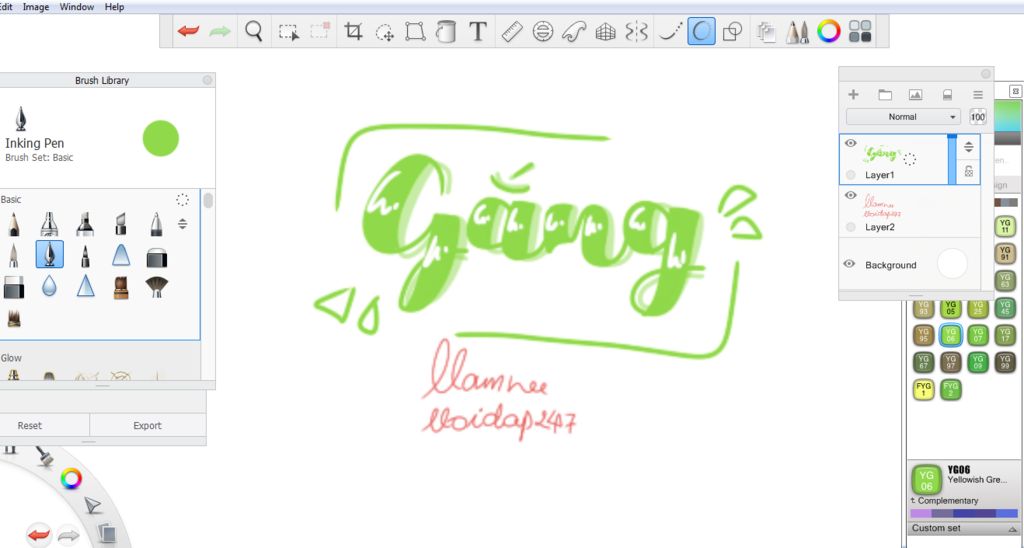Open the Edit menu
This screenshot has height=548, width=1024.
coord(5,7)
